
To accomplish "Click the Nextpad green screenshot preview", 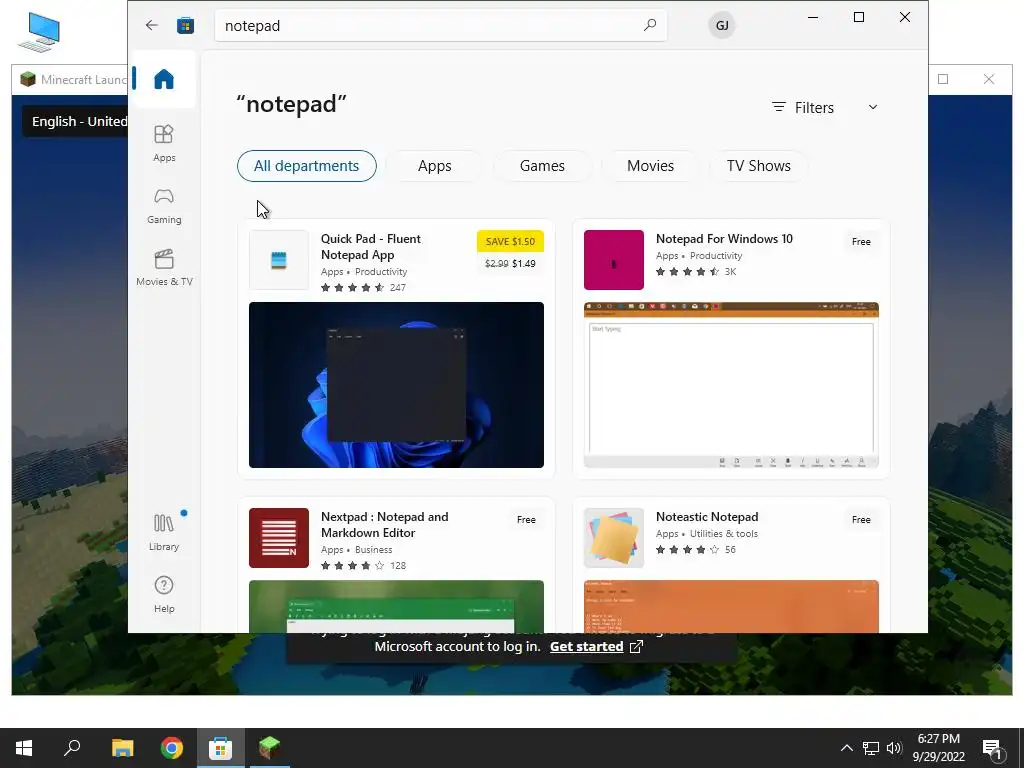I will click(396, 606).
